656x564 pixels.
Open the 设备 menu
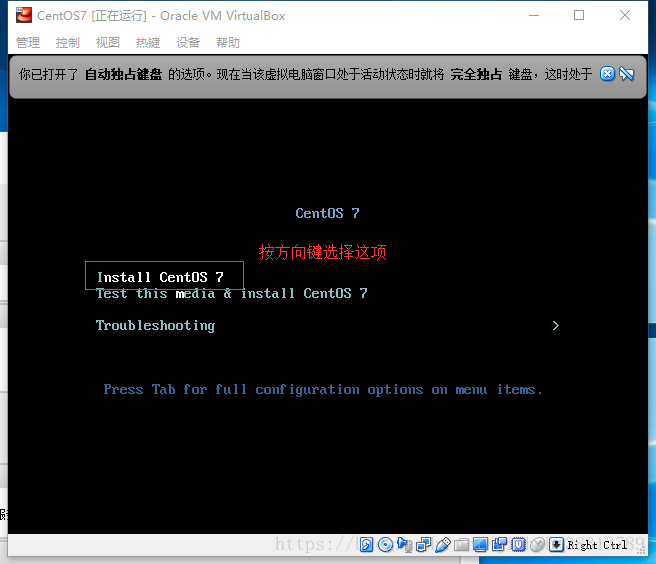(188, 42)
